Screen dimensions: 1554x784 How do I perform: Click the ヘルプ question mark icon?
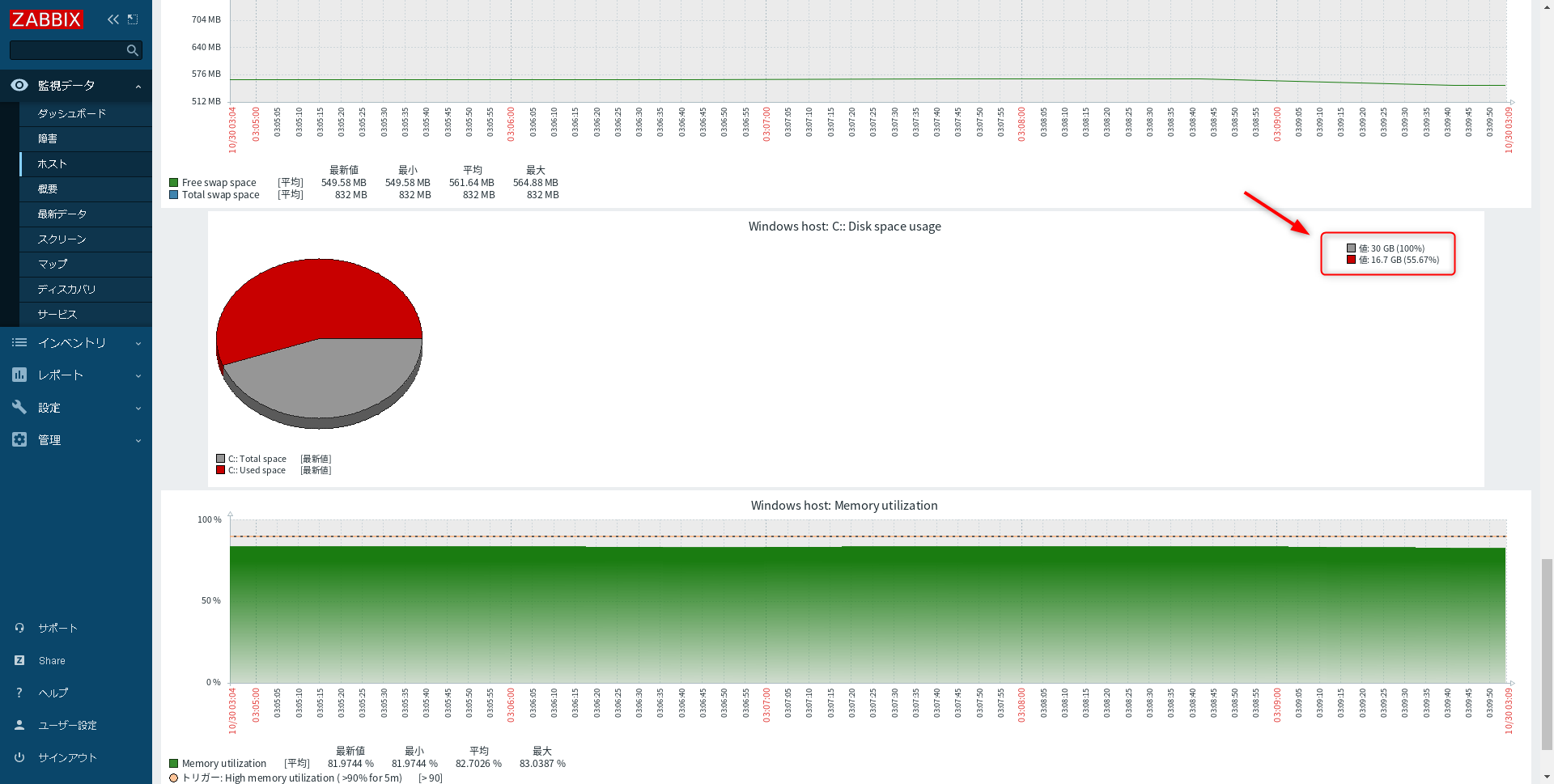pos(19,693)
